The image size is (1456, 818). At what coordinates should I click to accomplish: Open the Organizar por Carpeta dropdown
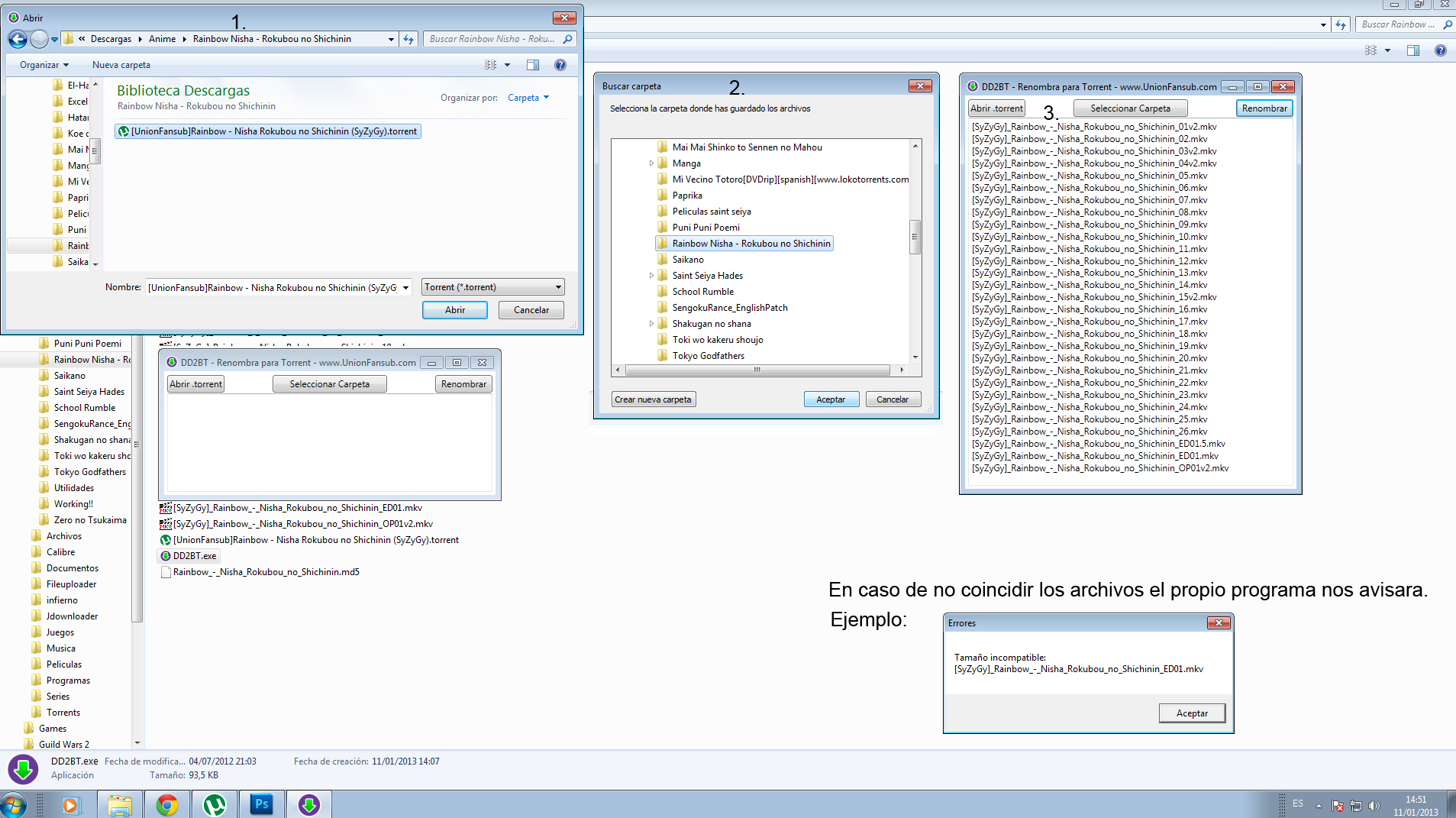click(x=528, y=98)
